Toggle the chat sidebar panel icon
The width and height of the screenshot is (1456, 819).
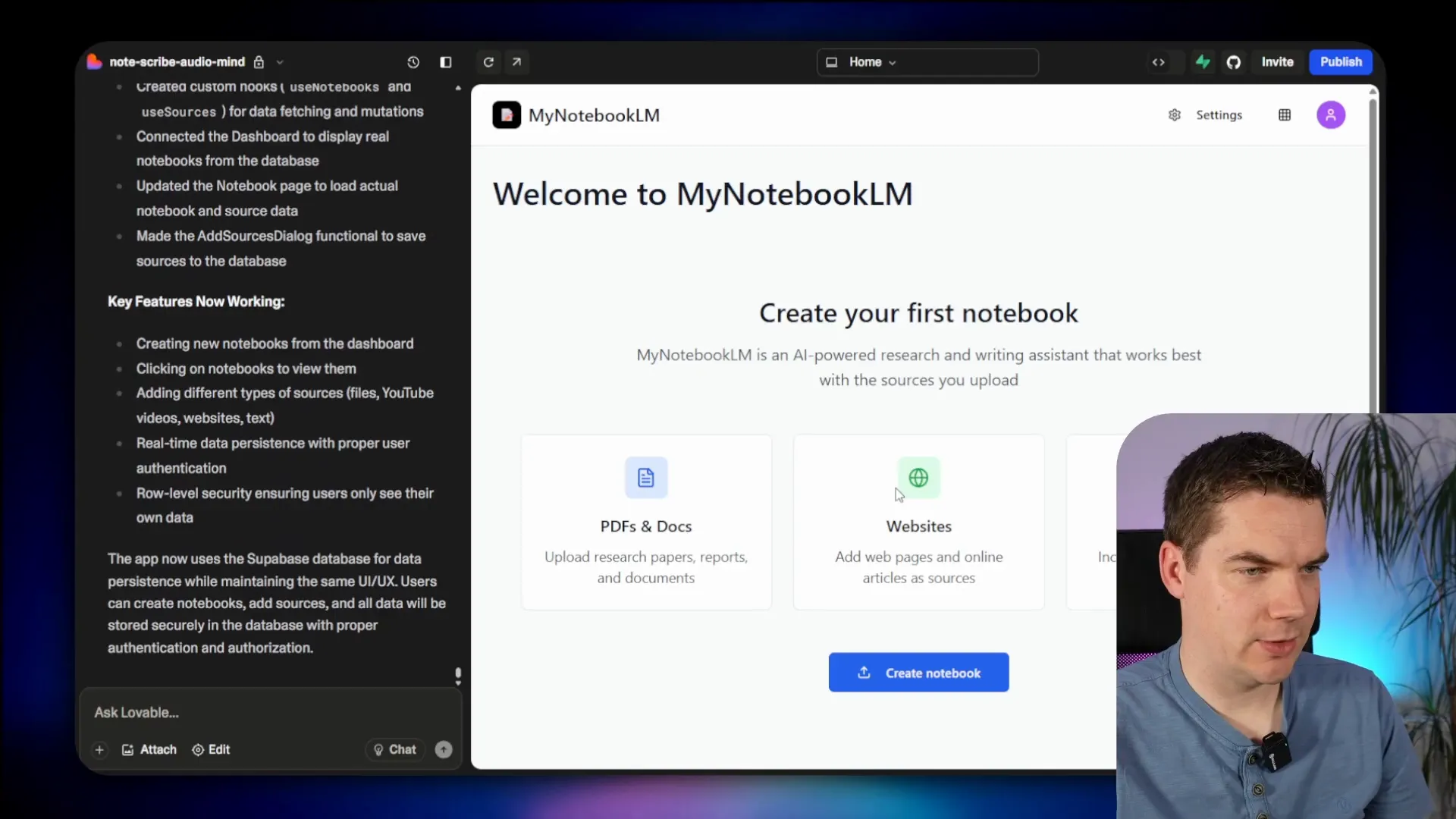click(446, 62)
